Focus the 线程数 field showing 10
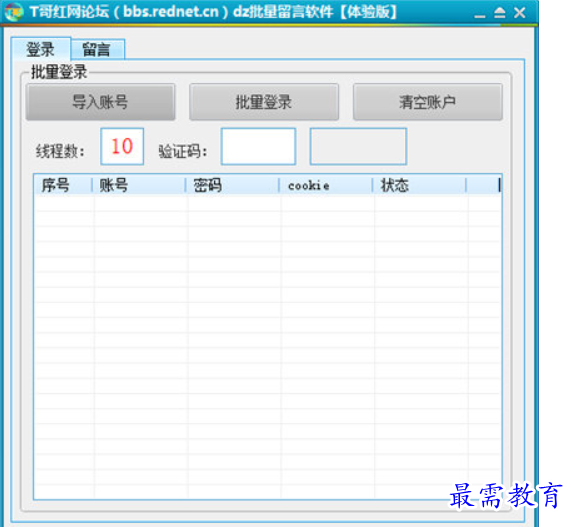The width and height of the screenshot is (571, 527). coord(122,146)
